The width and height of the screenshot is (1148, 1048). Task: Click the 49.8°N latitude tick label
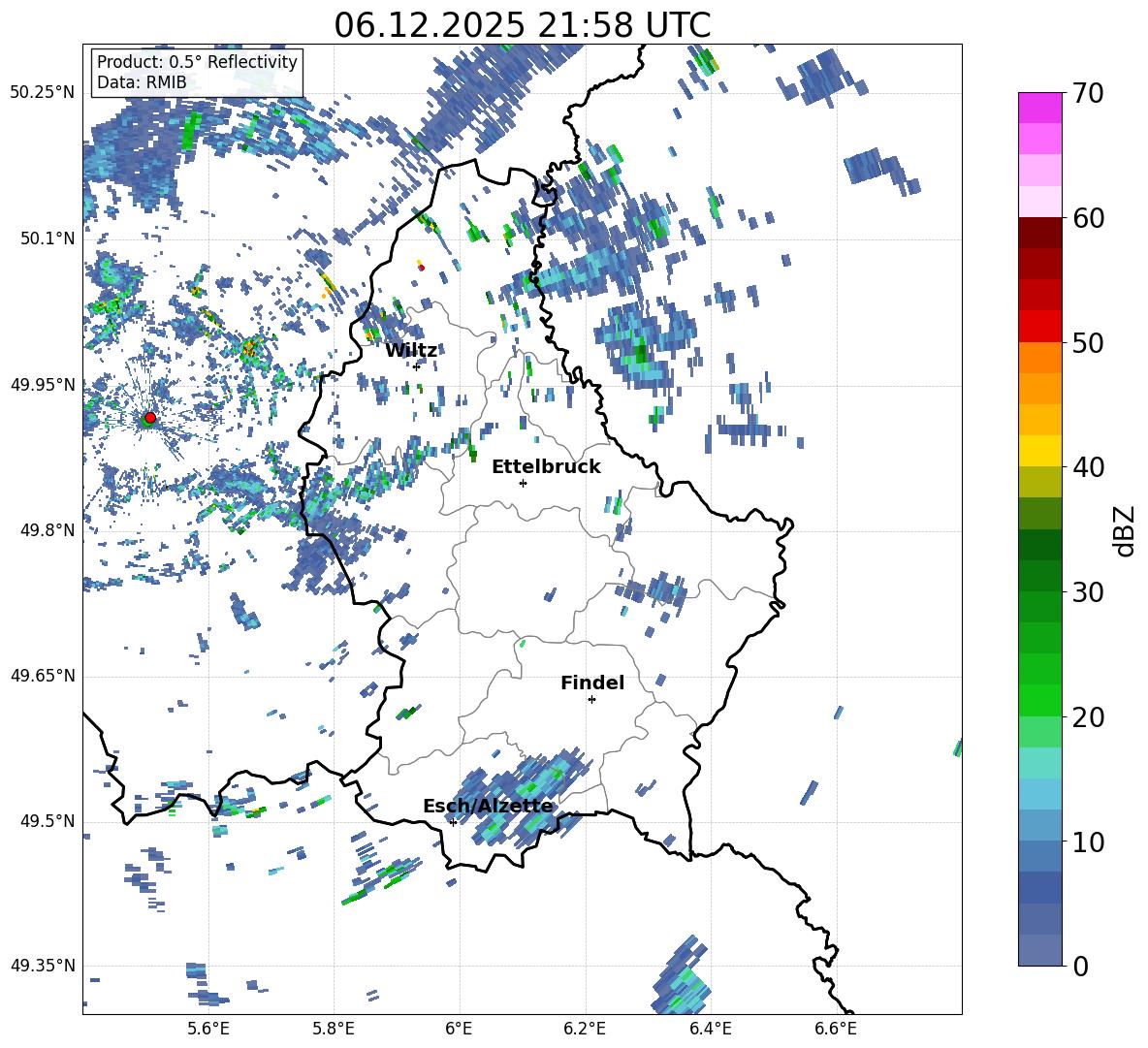click(x=47, y=530)
